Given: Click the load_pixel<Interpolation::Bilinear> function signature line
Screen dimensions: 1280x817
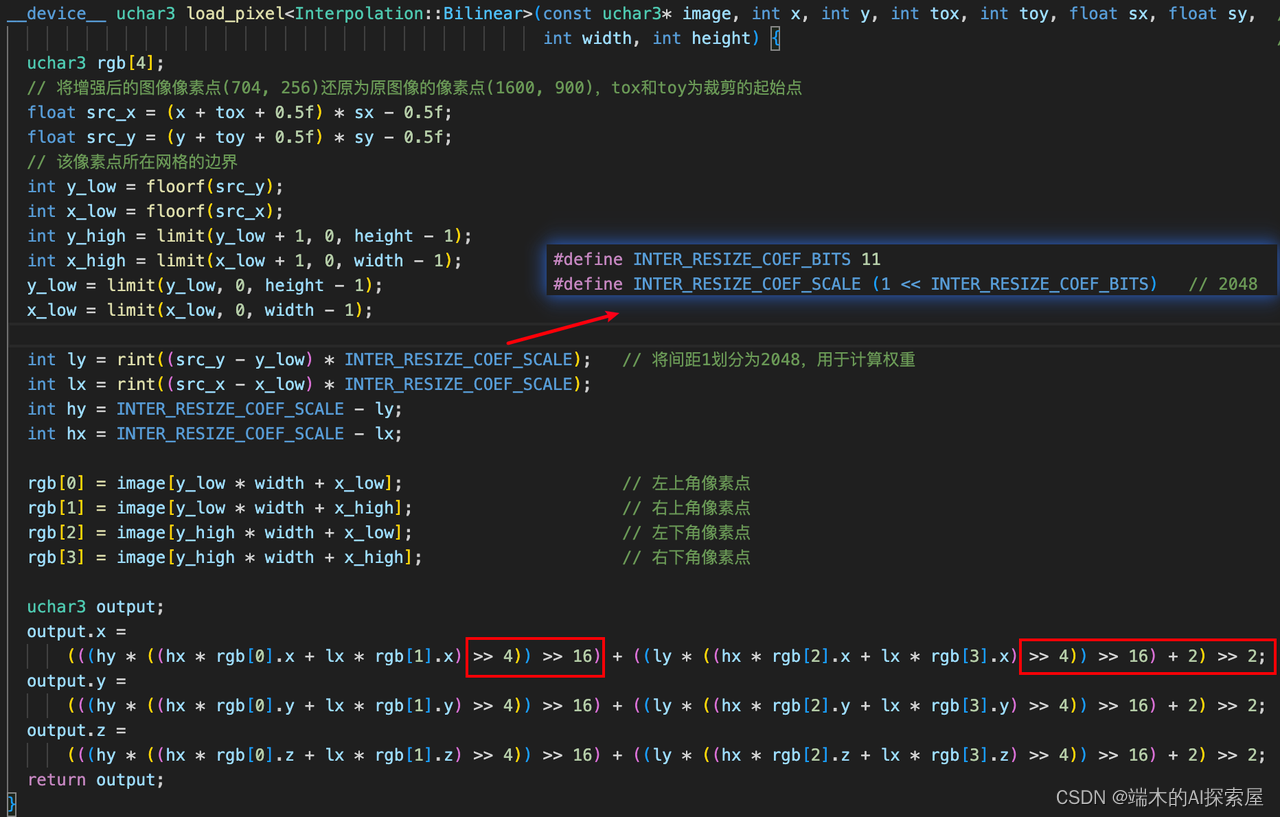Looking at the screenshot, I should click(632, 13).
